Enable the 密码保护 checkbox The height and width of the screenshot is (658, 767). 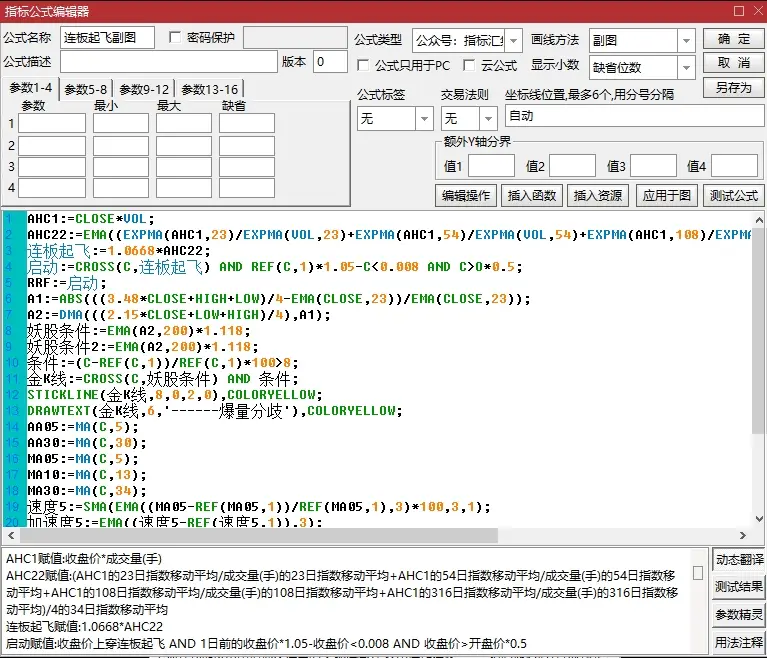coord(176,38)
